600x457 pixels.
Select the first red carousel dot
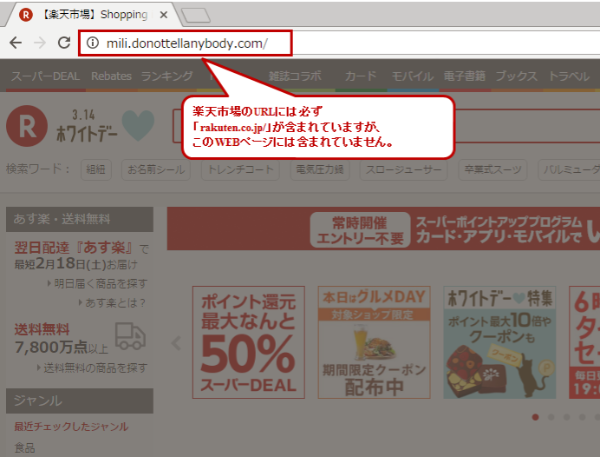click(x=535, y=417)
